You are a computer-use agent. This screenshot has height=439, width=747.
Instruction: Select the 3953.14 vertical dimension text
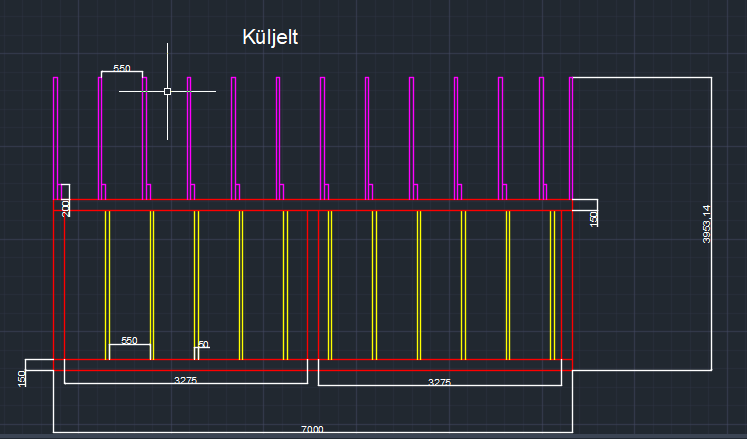click(706, 224)
